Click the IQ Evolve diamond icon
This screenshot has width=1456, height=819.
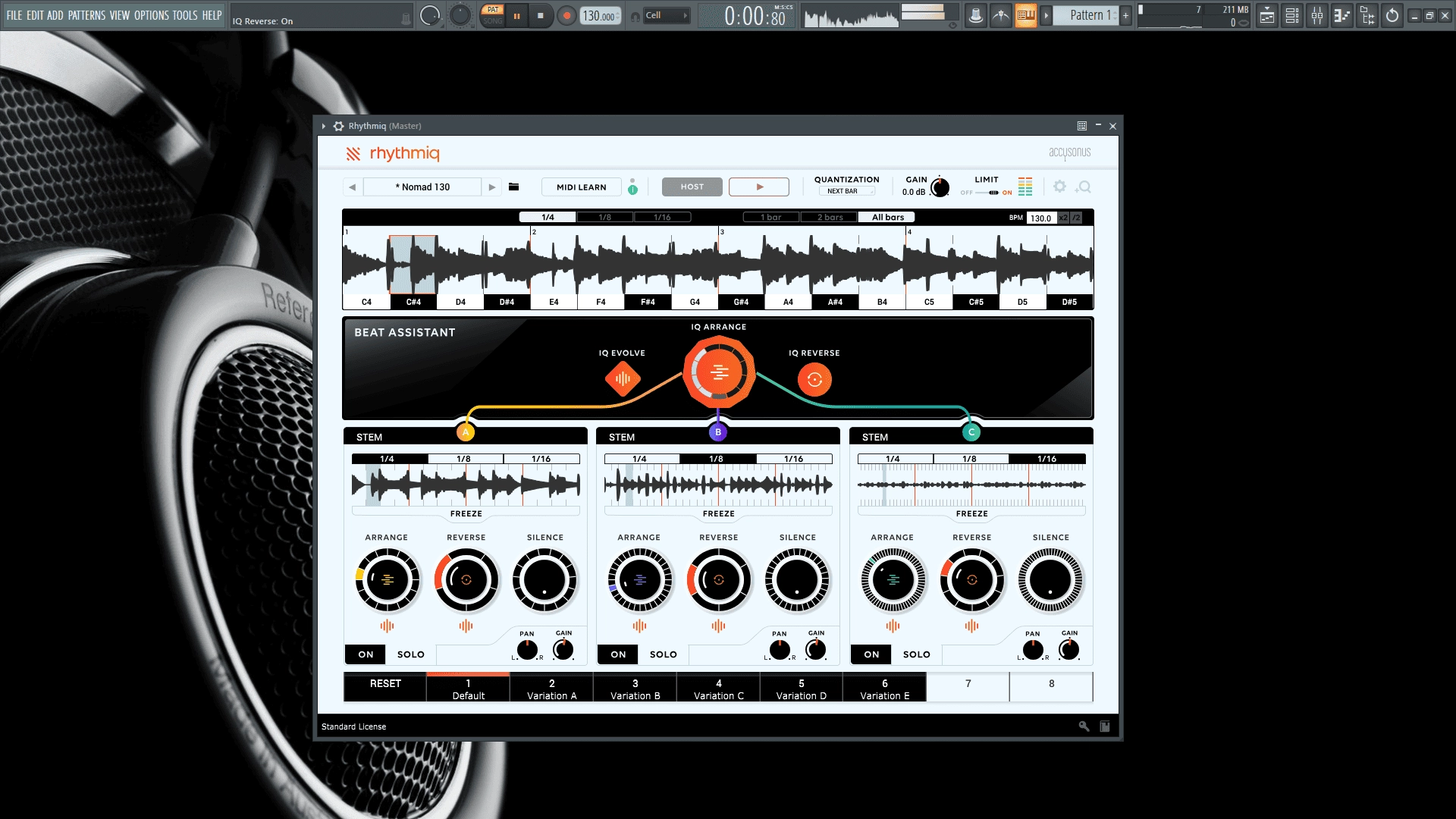click(x=623, y=378)
